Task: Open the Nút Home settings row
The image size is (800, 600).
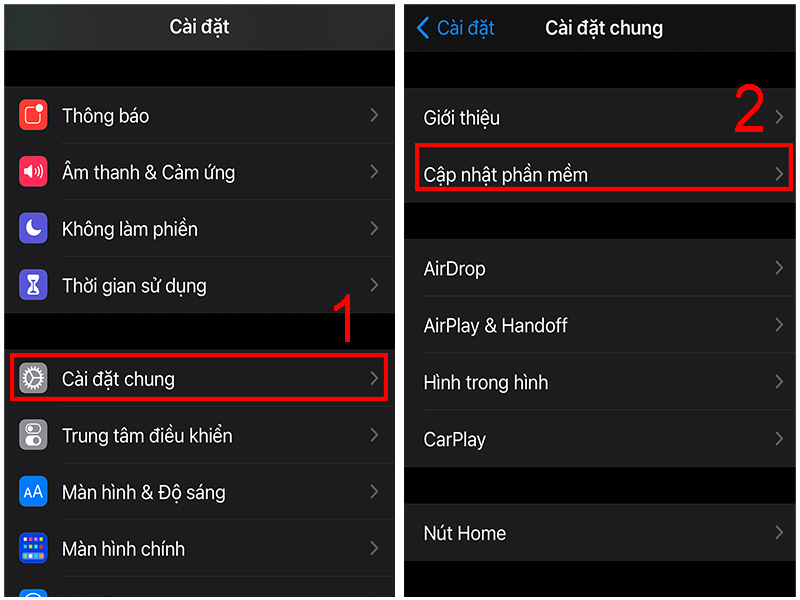Action: pos(600,533)
